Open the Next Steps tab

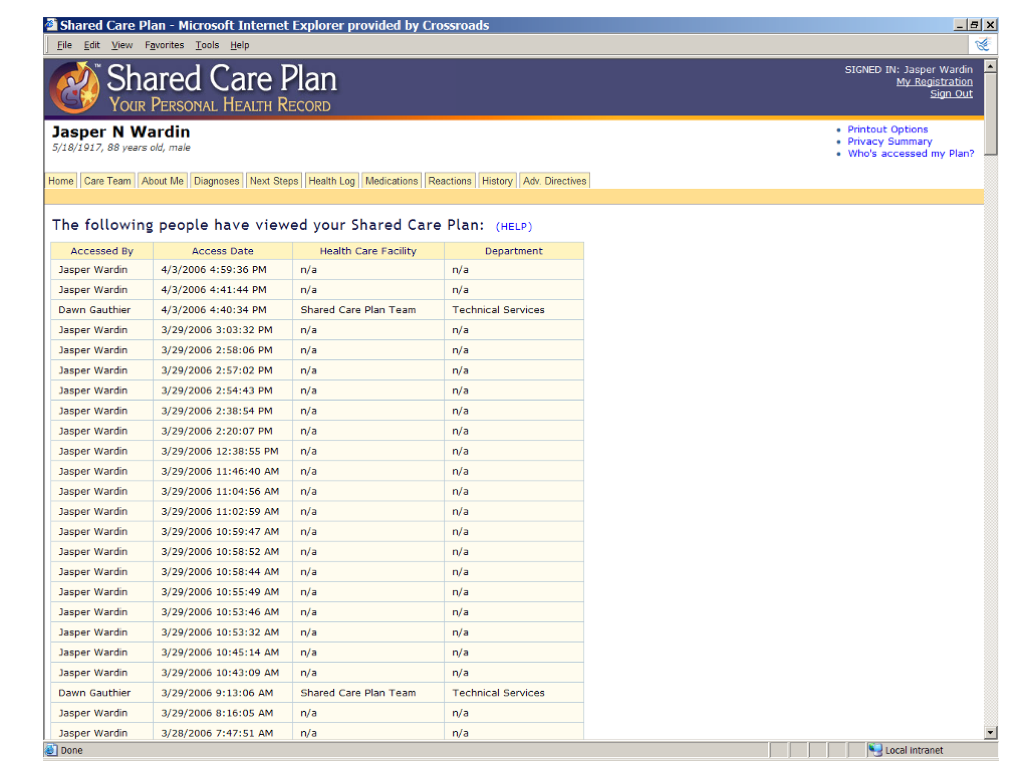pyautogui.click(x=274, y=181)
